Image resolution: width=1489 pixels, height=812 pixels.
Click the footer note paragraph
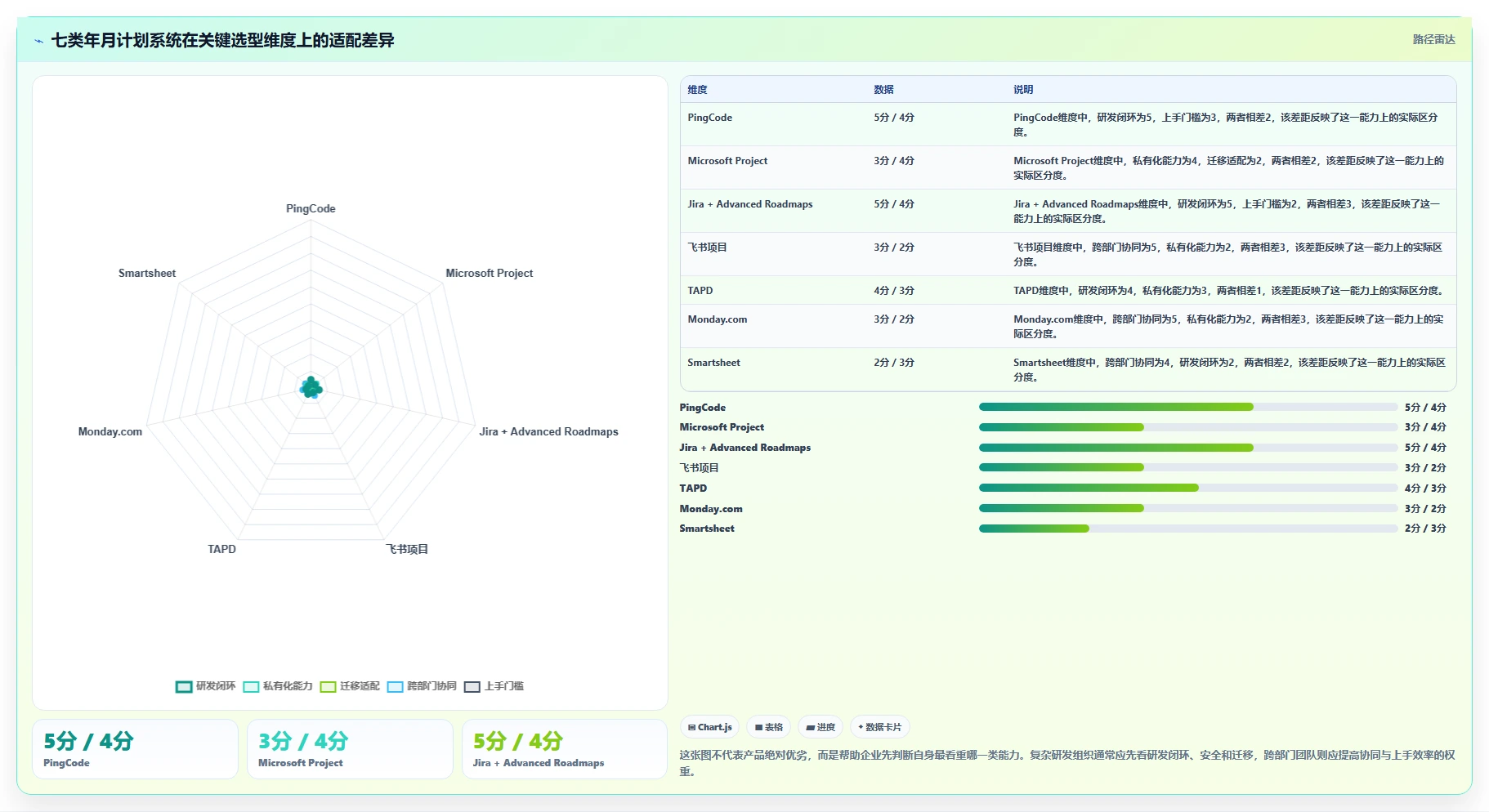pos(1067,763)
